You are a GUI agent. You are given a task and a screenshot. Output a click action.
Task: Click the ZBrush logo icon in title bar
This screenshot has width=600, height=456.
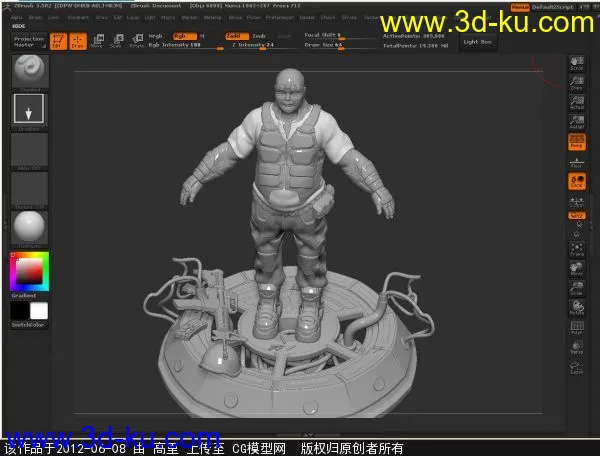point(7,7)
